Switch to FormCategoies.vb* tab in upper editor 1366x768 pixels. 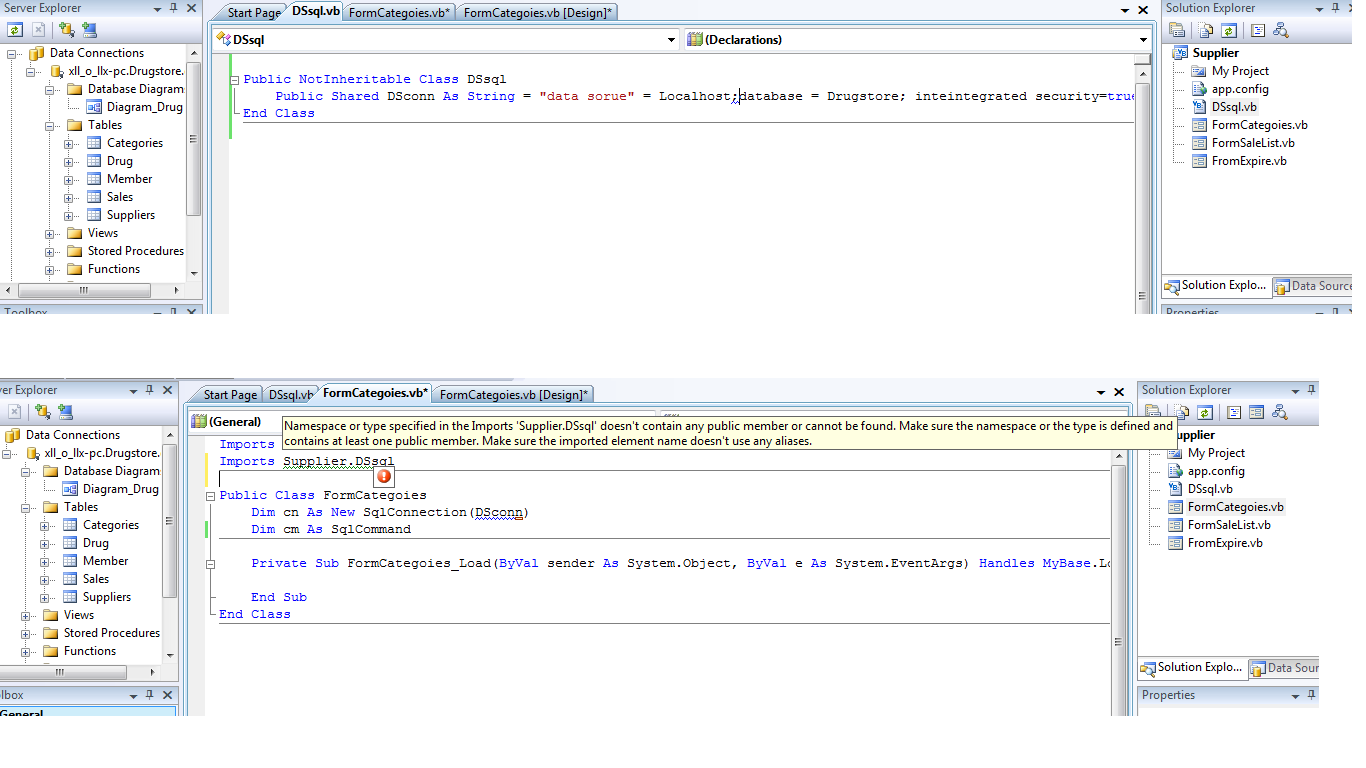click(400, 13)
